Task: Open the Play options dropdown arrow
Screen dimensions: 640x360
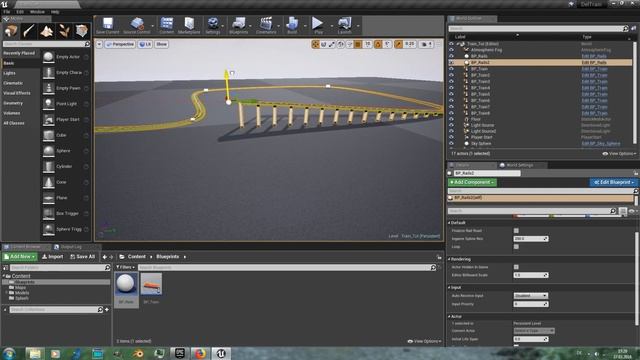Action: pos(331,26)
